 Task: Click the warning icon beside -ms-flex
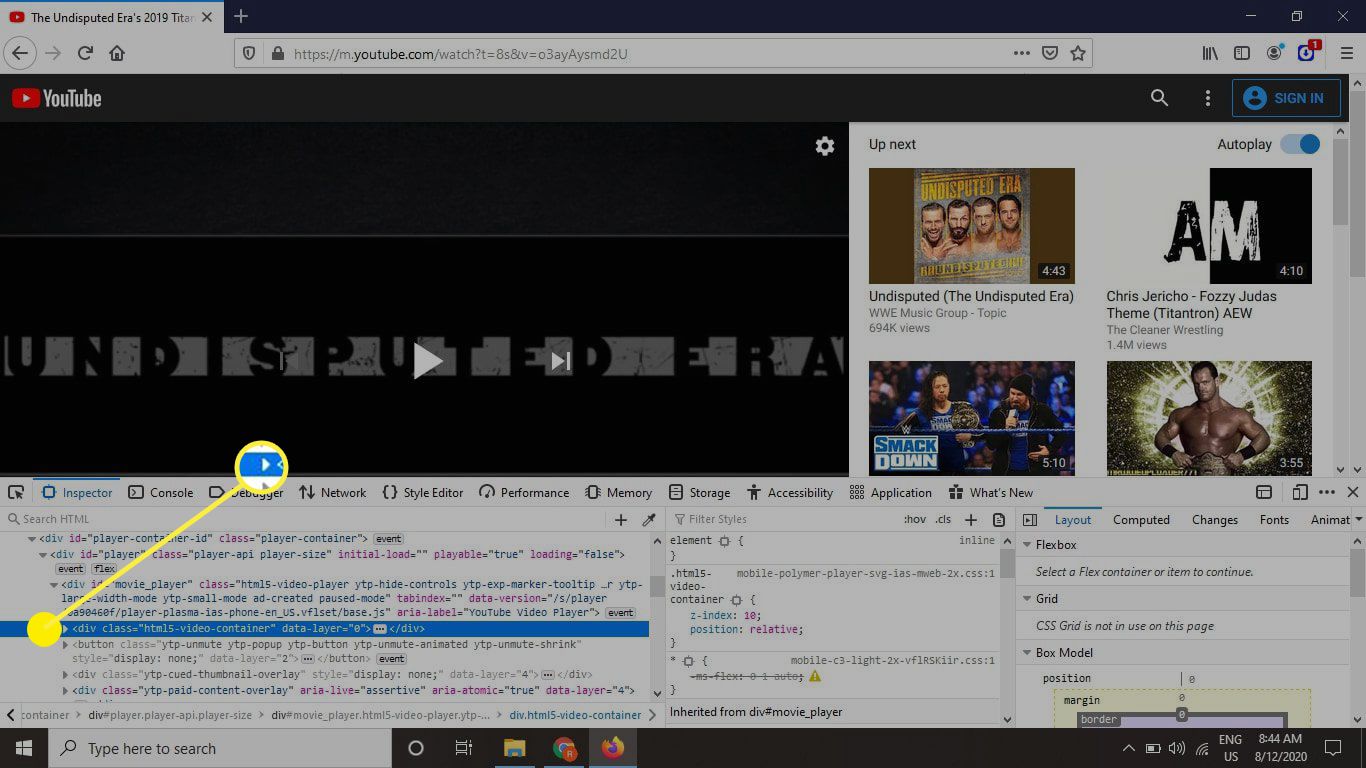tap(814, 676)
